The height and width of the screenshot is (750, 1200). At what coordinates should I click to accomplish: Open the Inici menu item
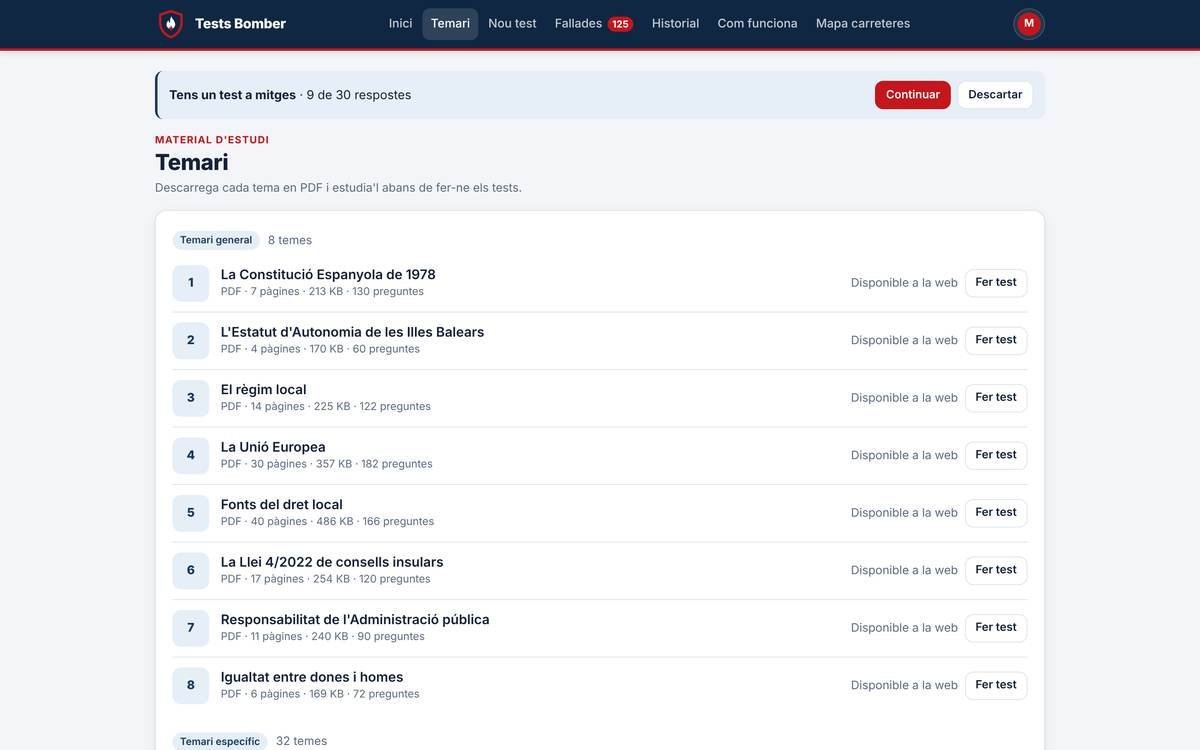(x=400, y=24)
